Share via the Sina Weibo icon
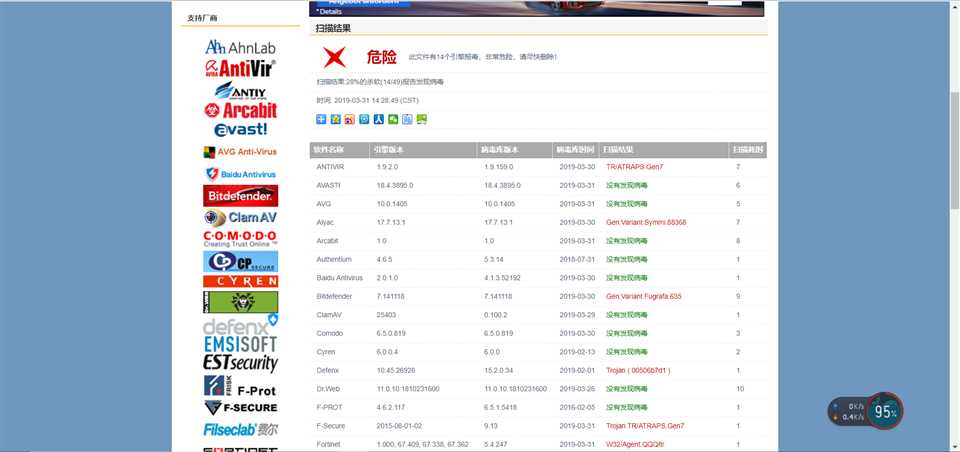Image resolution: width=960 pixels, height=452 pixels. (x=350, y=119)
